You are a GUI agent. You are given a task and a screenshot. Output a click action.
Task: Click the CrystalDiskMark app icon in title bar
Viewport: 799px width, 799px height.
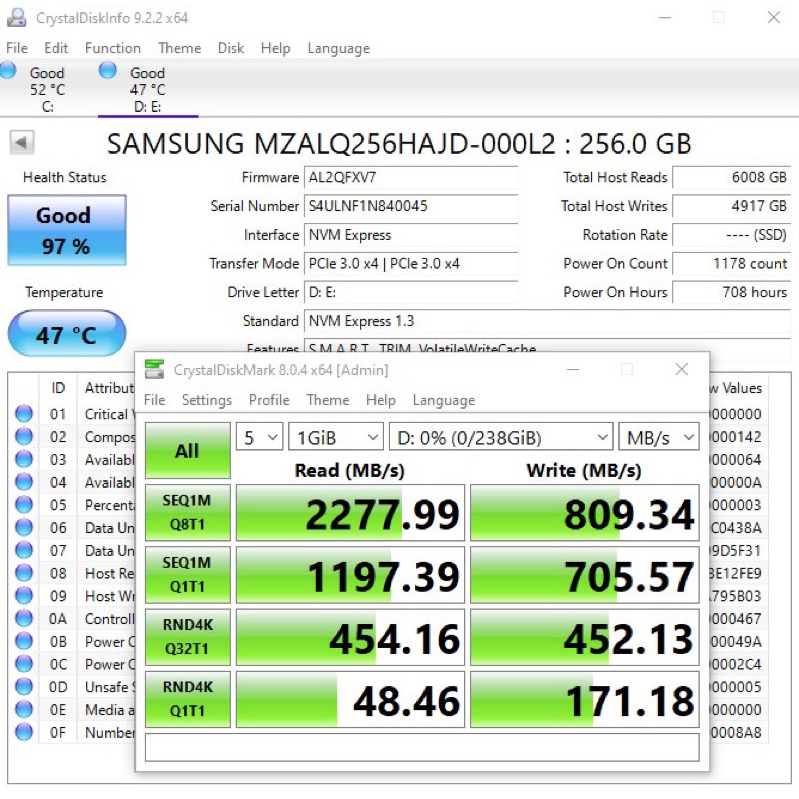[x=154, y=369]
